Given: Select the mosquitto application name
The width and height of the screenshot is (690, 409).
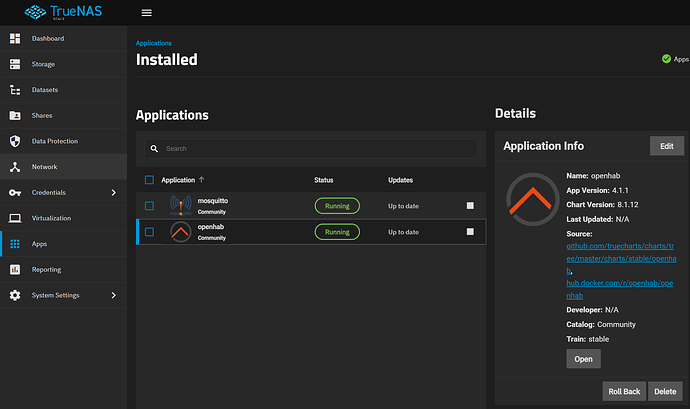Looking at the screenshot, I should pyautogui.click(x=213, y=201).
